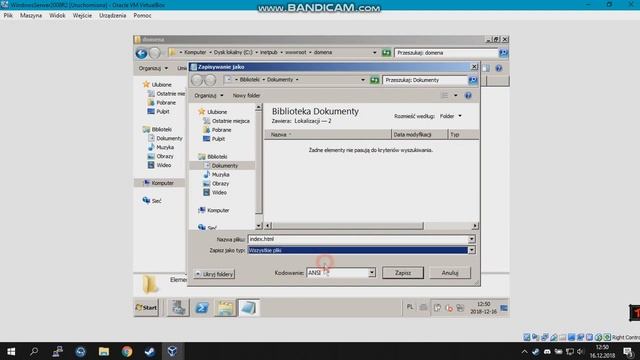The width and height of the screenshot is (640, 360).
Task: Expand address history dropdown in domena window
Action: point(374,53)
